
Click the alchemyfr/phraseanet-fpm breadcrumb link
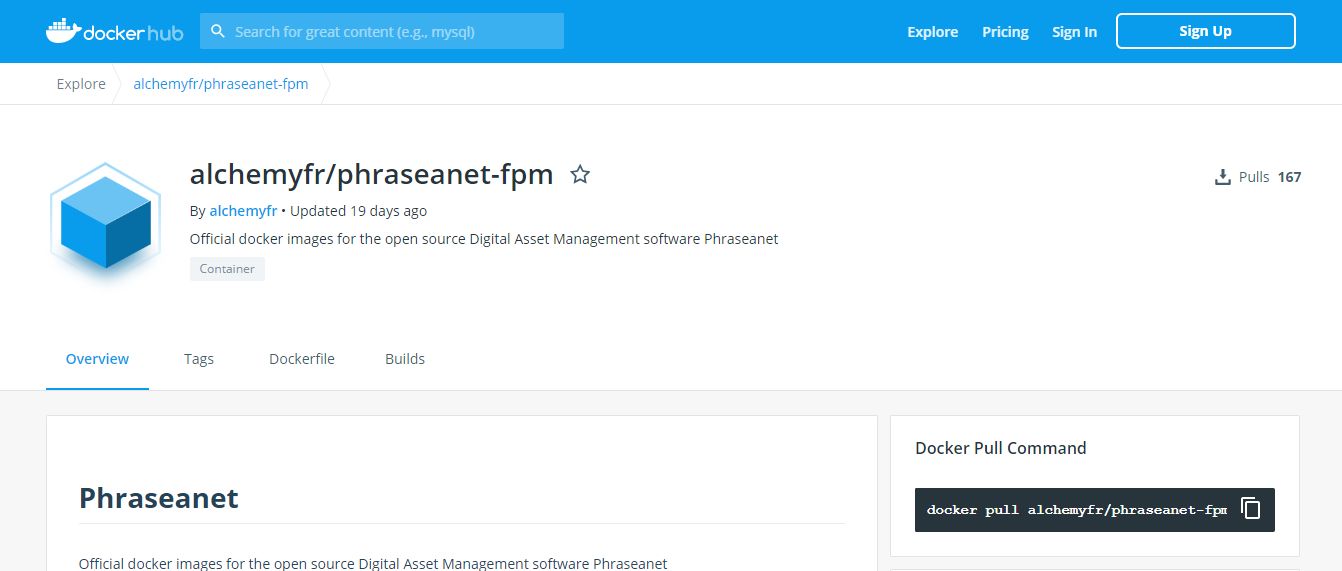[221, 84]
